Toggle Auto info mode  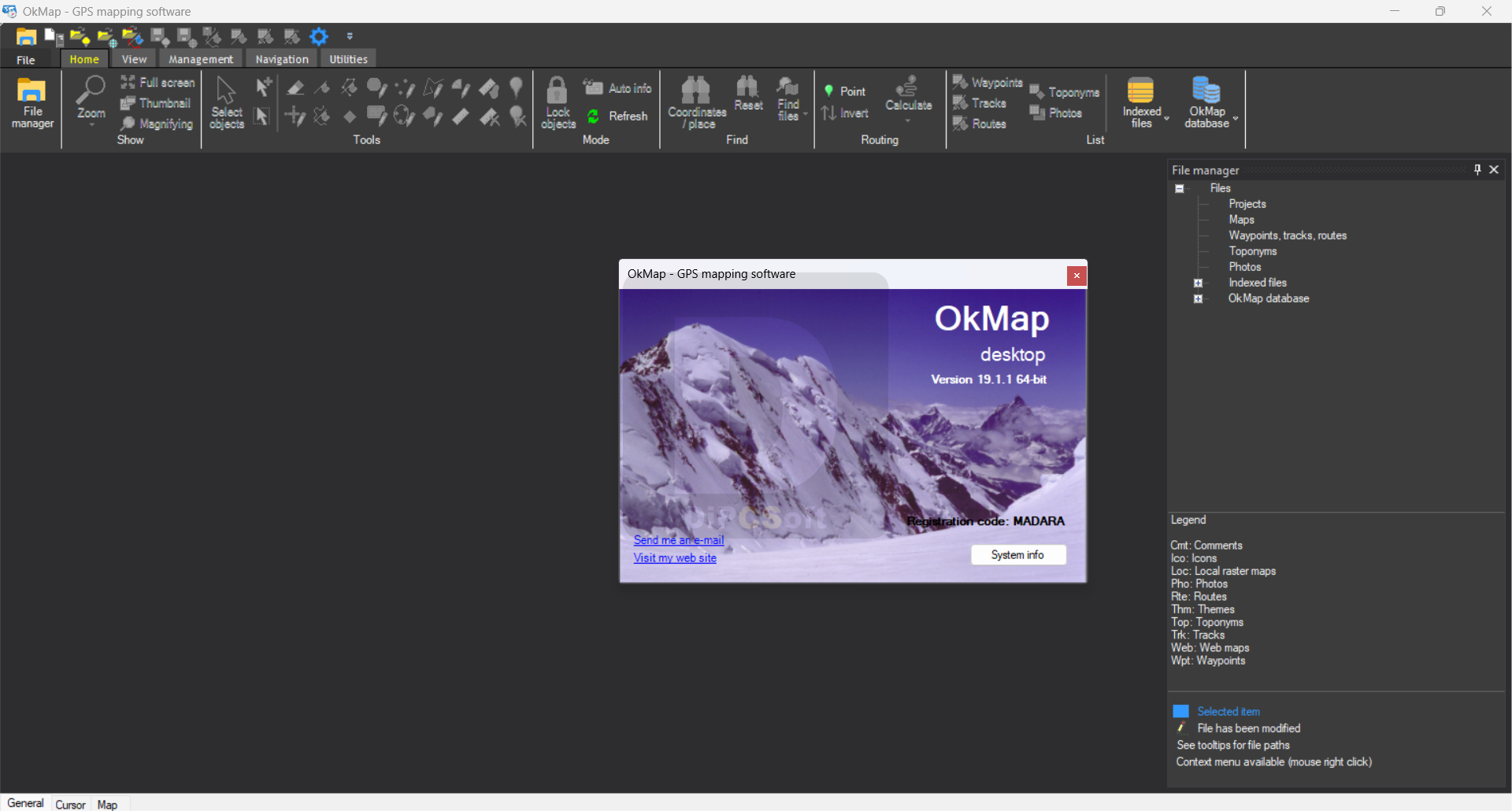617,88
